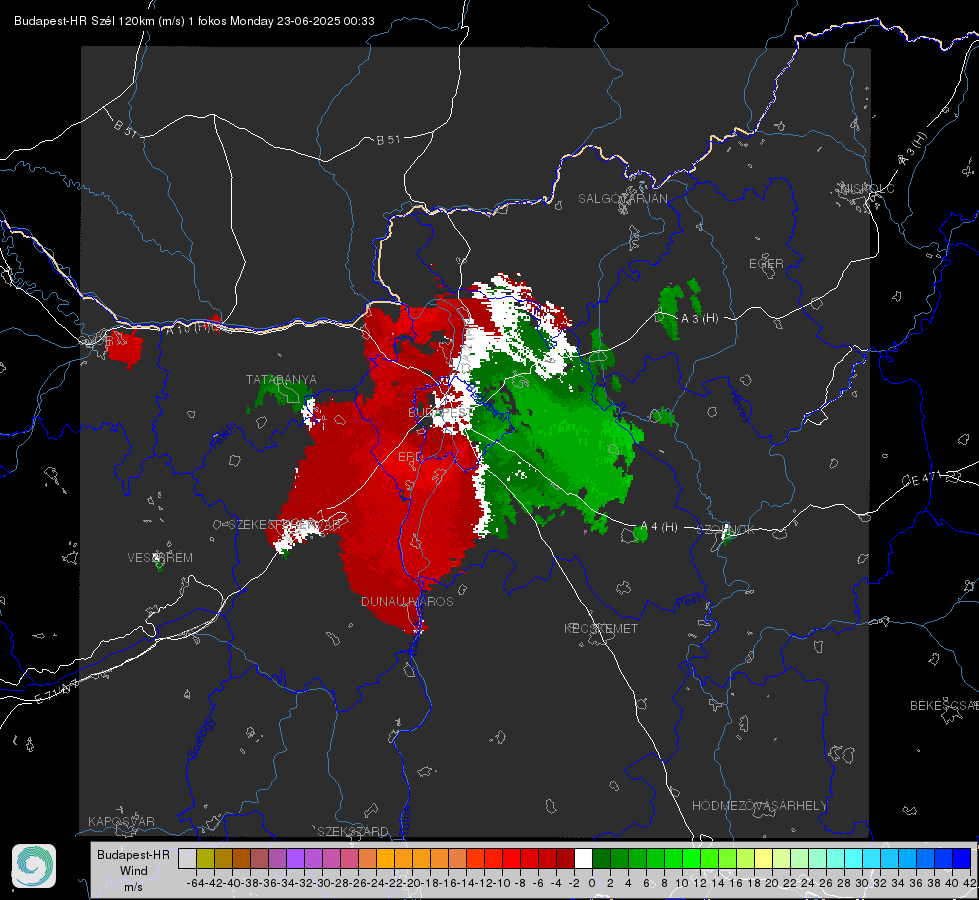979x900 pixels.
Task: Select the white swatch between -2 and 0
Action: (x=583, y=858)
